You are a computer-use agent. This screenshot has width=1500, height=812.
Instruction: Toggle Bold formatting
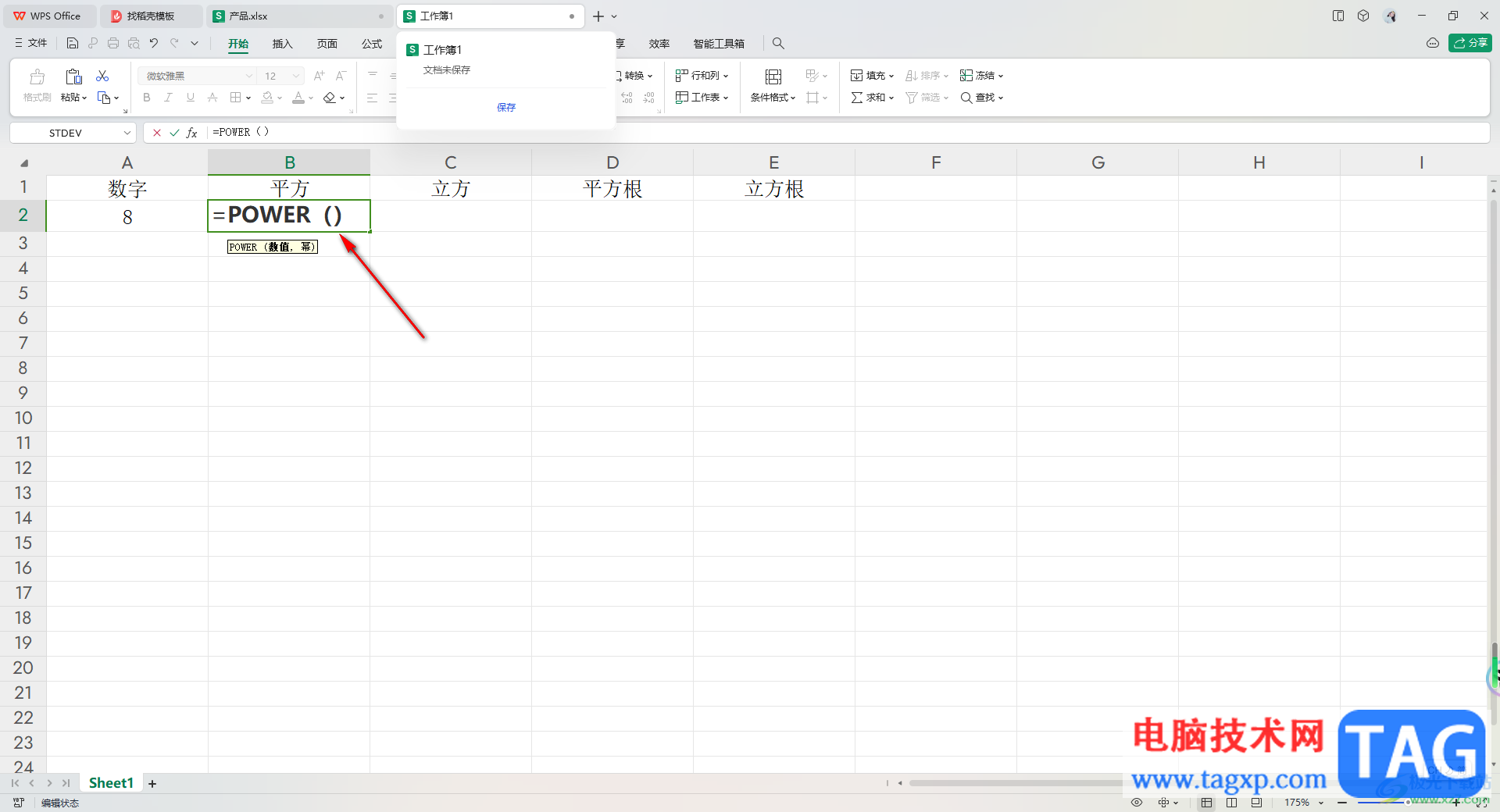(147, 98)
